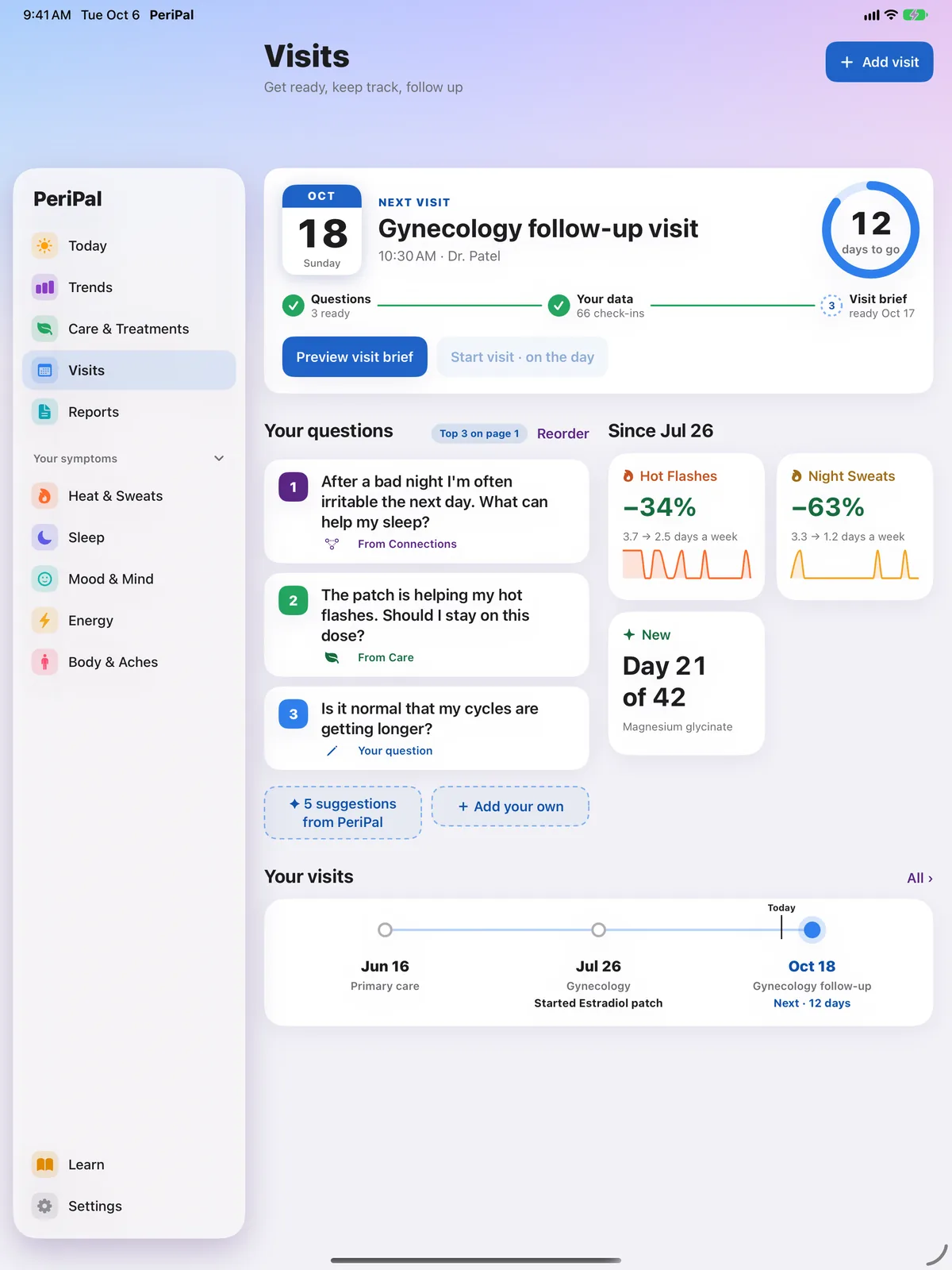Click the 'Gynecology follow-up visit' heading
952x1270 pixels.
(x=538, y=229)
